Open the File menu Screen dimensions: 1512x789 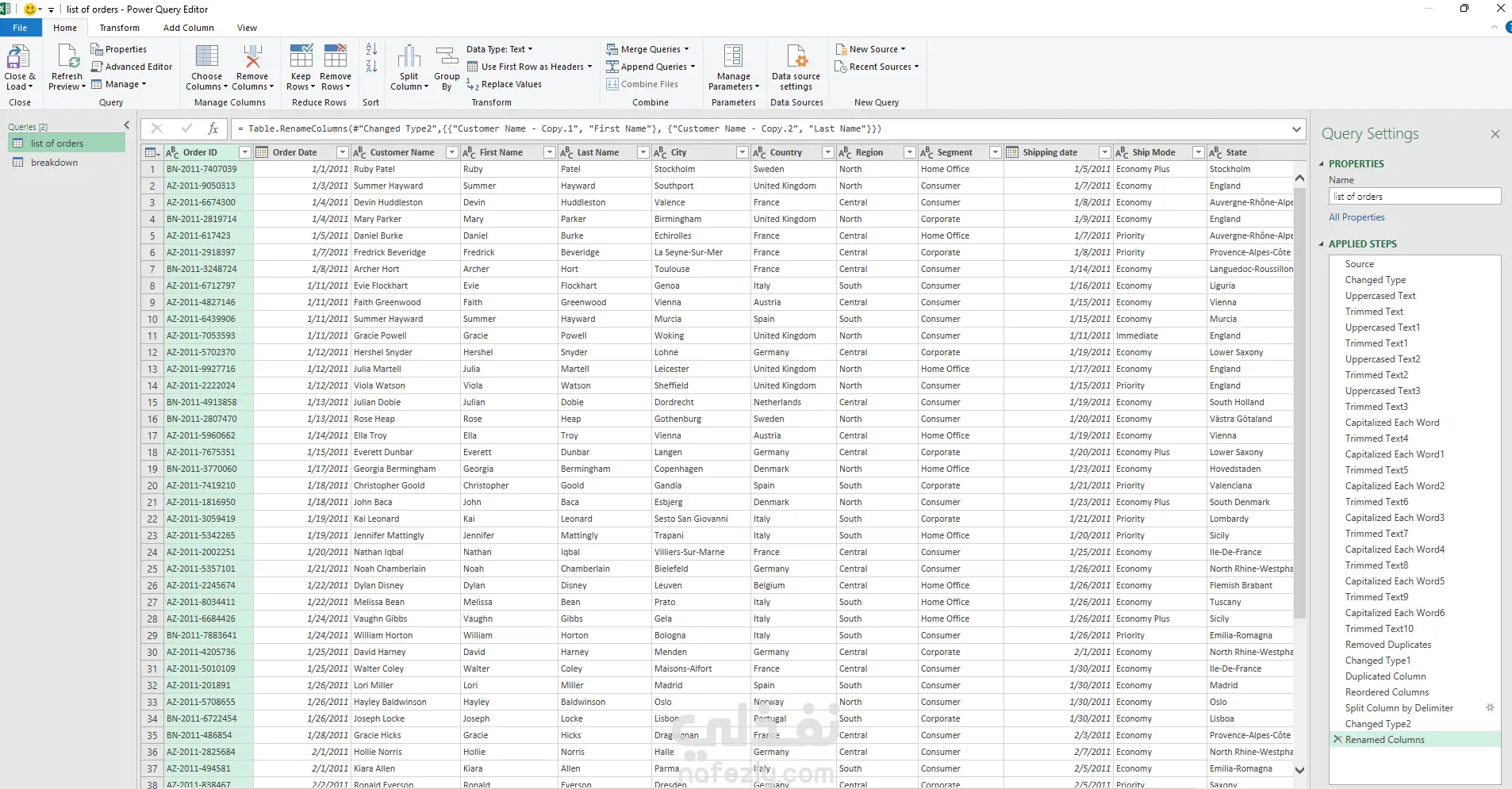click(20, 28)
